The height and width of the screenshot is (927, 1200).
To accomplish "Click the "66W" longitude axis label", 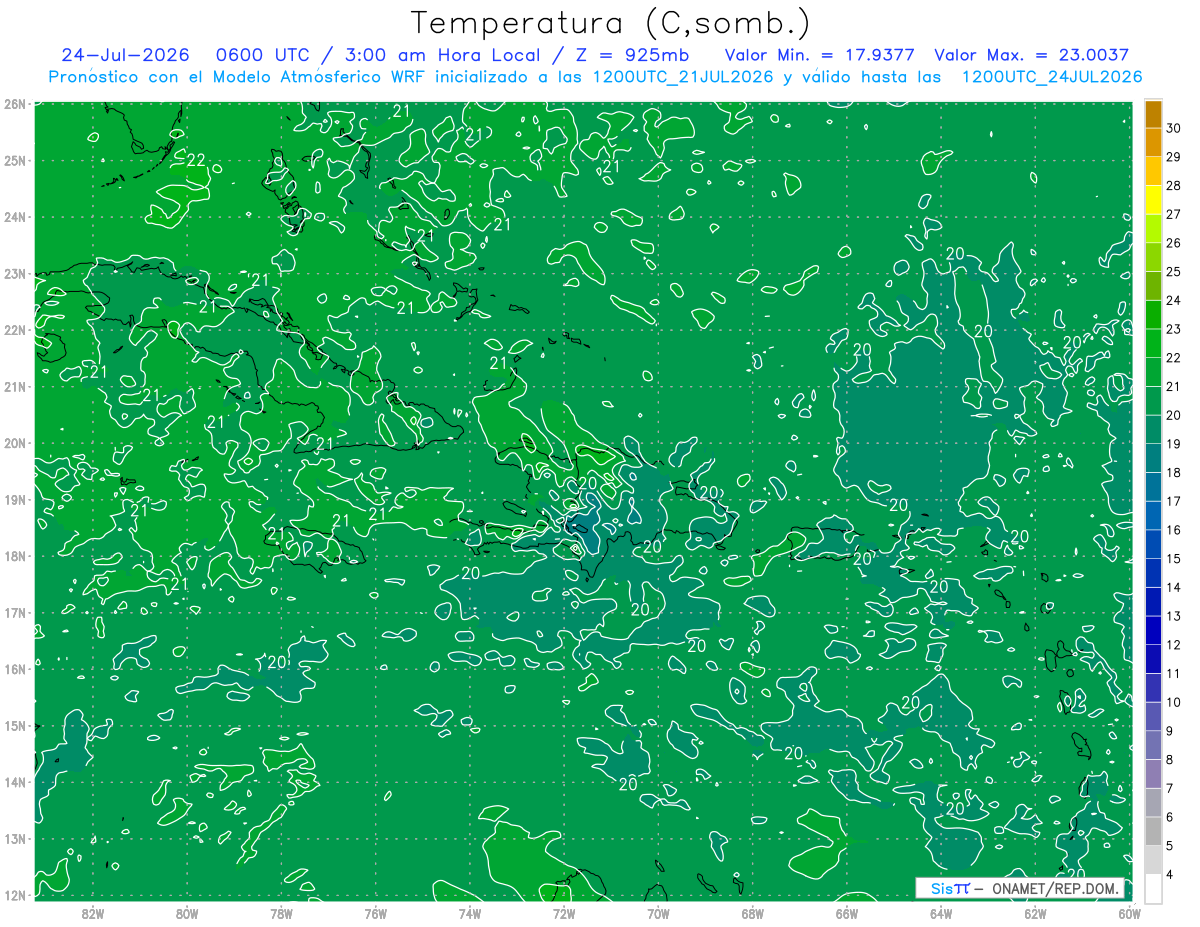I will (846, 913).
